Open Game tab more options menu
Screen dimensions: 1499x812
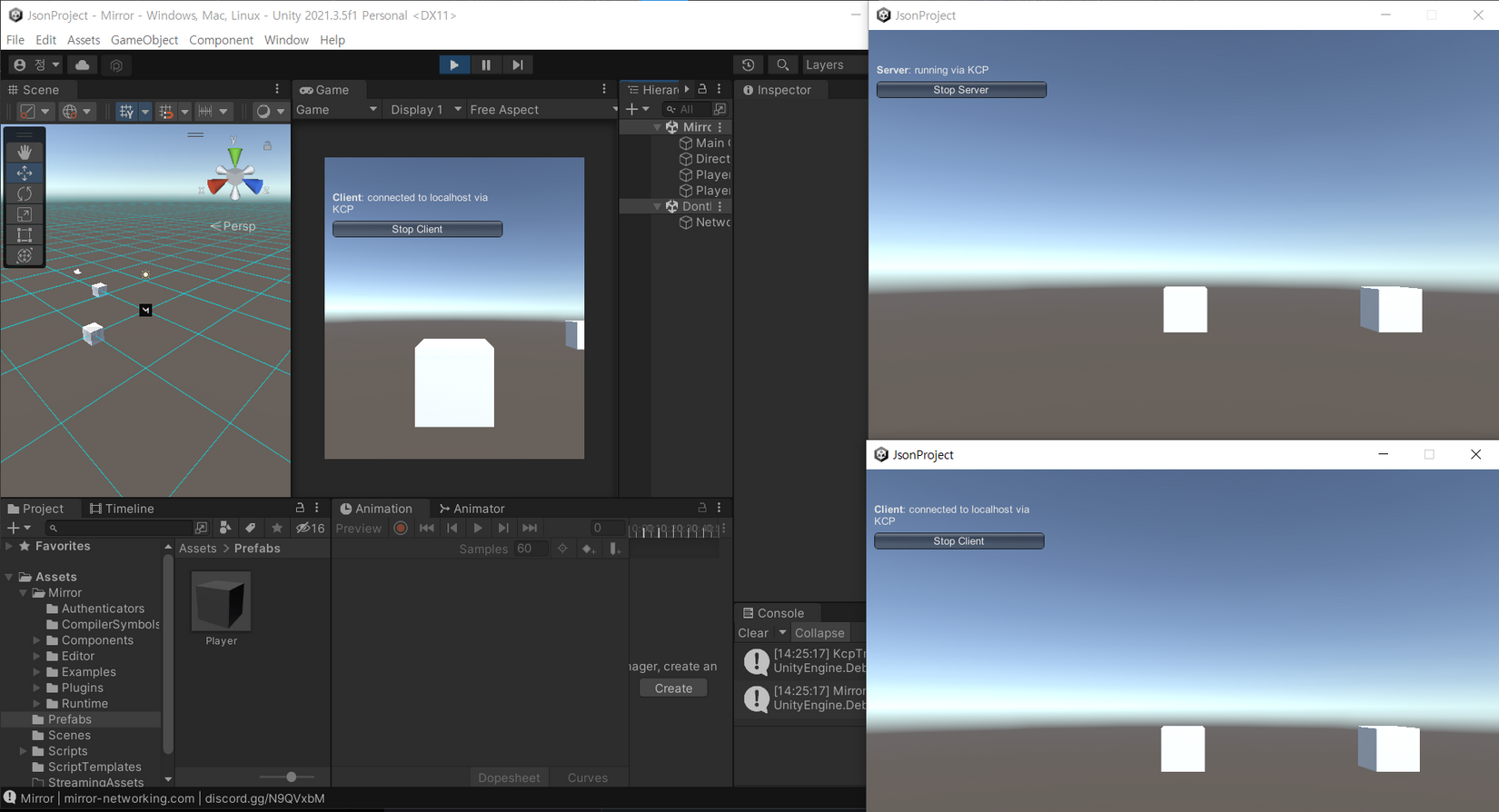[604, 89]
